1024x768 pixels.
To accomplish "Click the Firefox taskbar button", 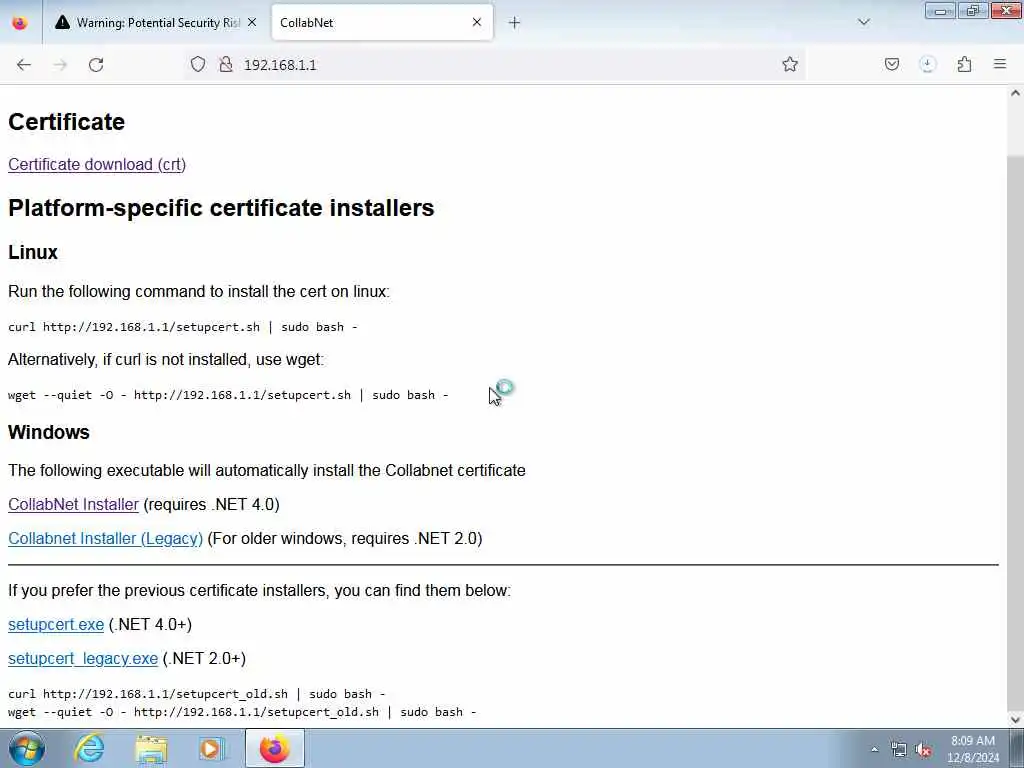I will coord(275,748).
